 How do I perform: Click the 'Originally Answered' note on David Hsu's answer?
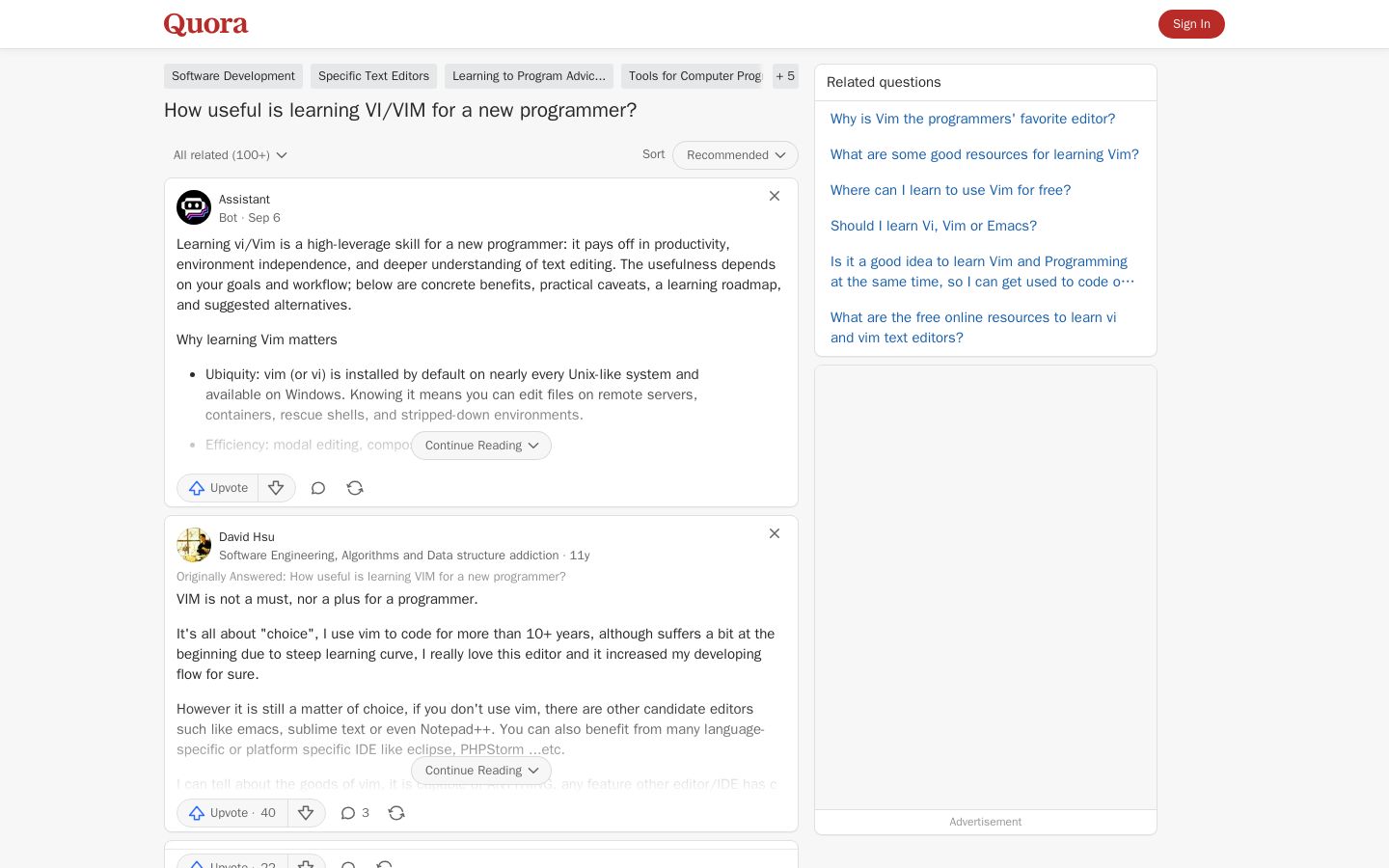371,577
